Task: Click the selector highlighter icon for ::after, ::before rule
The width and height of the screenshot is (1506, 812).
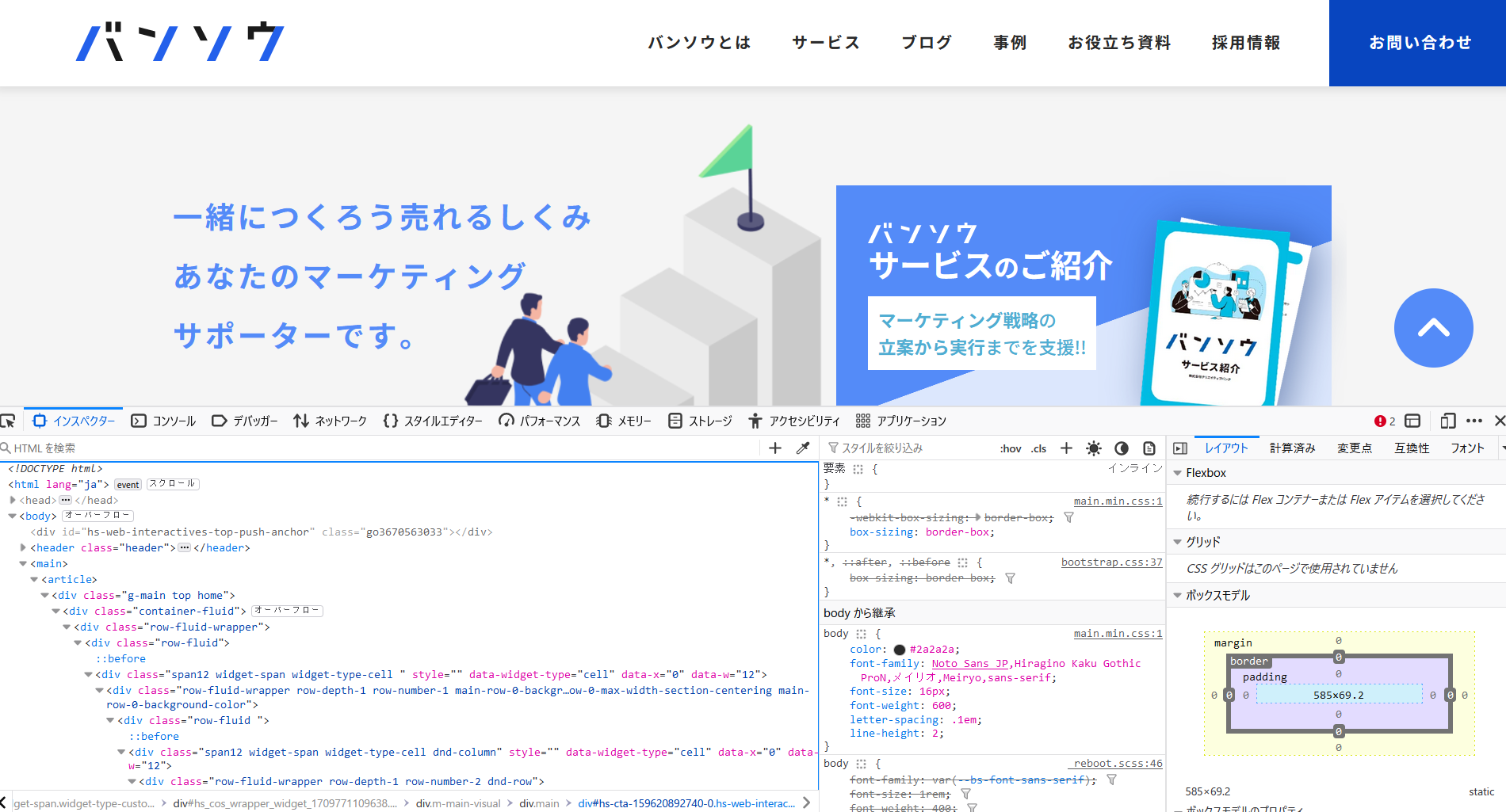Action: tap(962, 562)
